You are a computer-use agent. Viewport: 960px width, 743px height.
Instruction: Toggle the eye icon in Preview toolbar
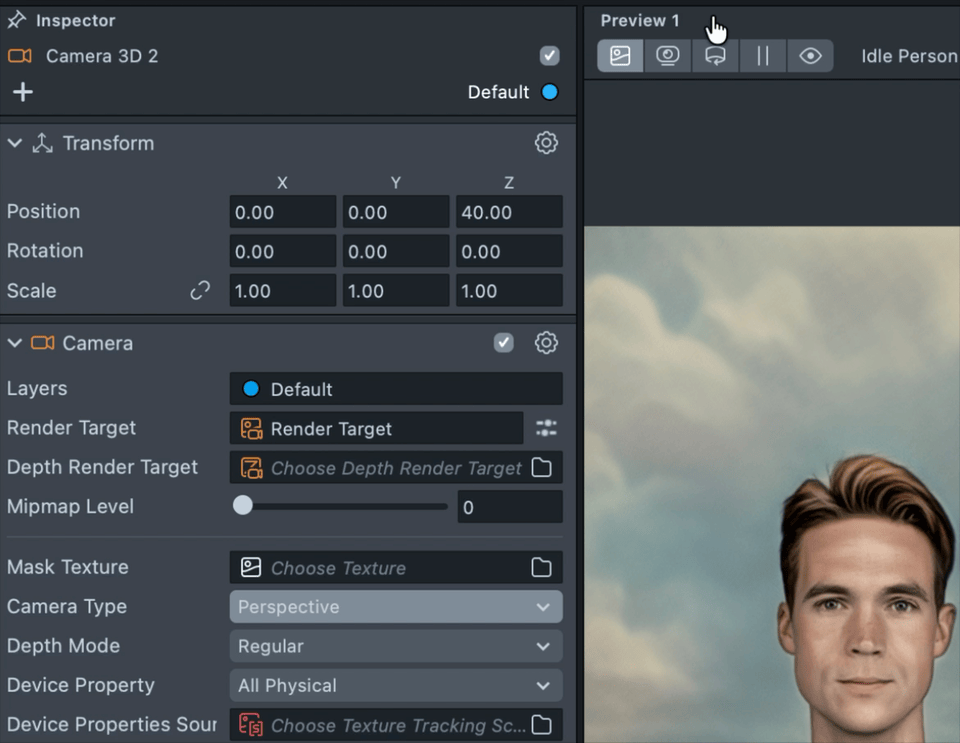pyautogui.click(x=810, y=56)
